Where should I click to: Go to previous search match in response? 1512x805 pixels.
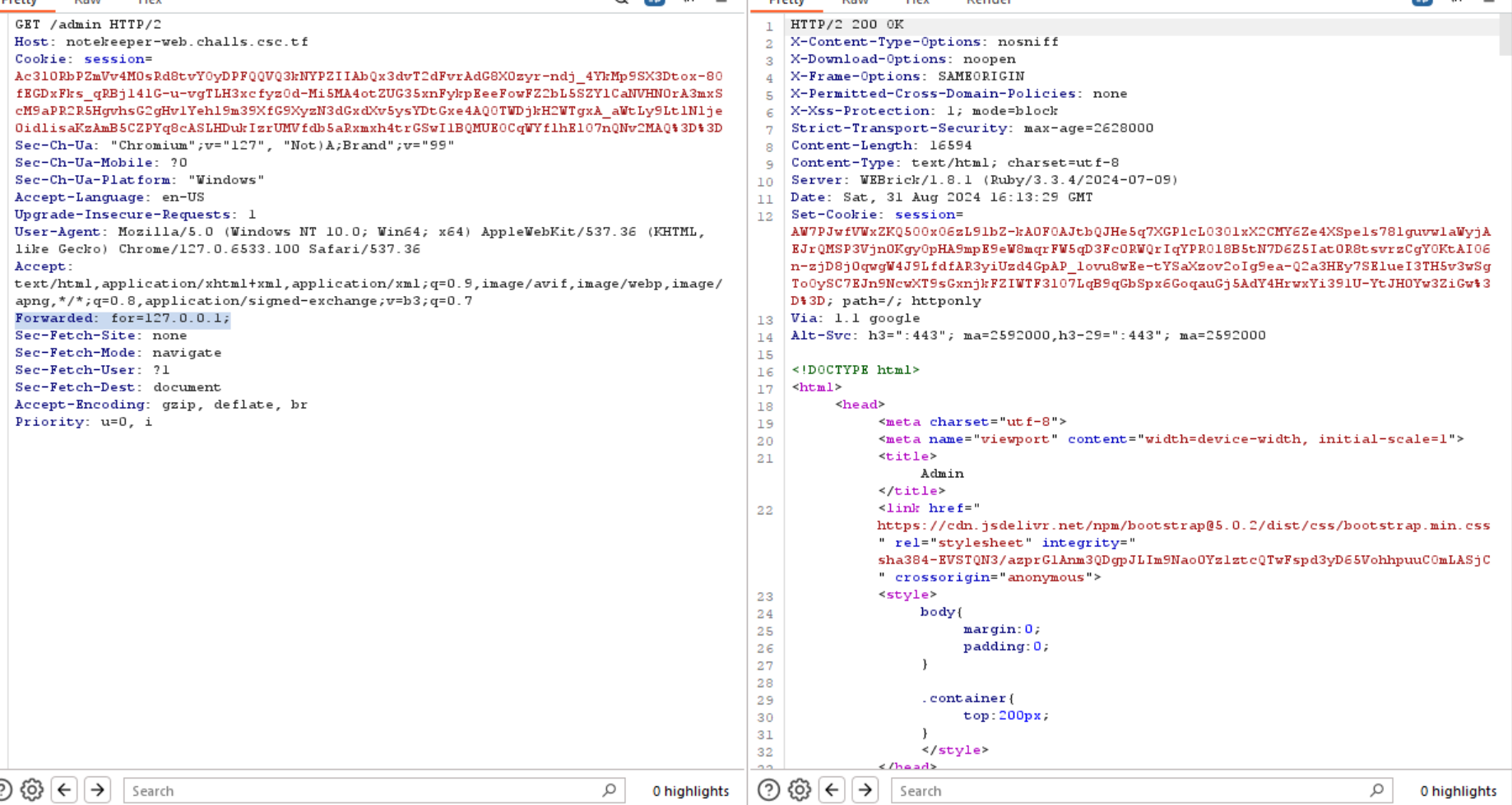[x=833, y=790]
